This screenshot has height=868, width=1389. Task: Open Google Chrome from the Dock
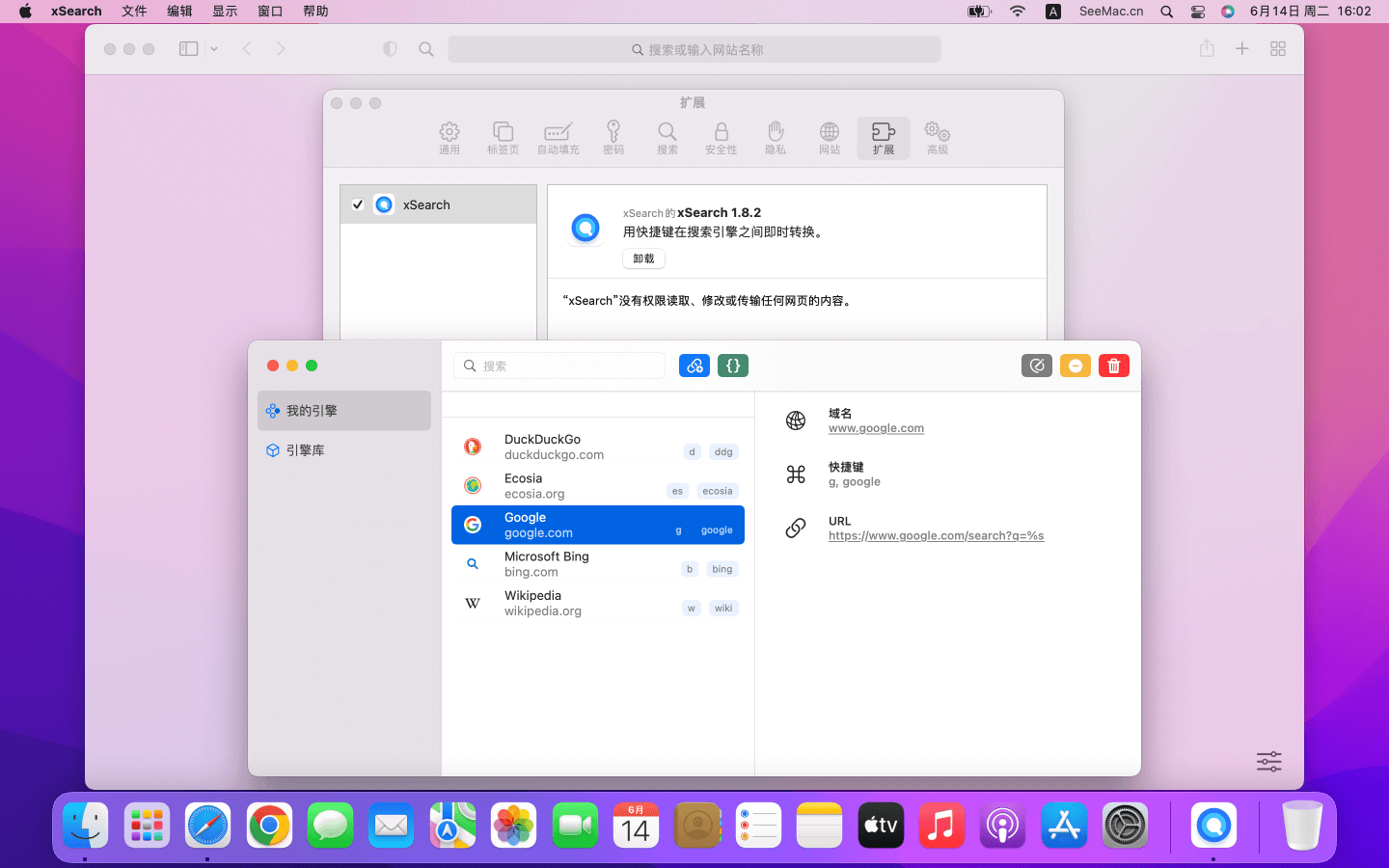click(269, 826)
